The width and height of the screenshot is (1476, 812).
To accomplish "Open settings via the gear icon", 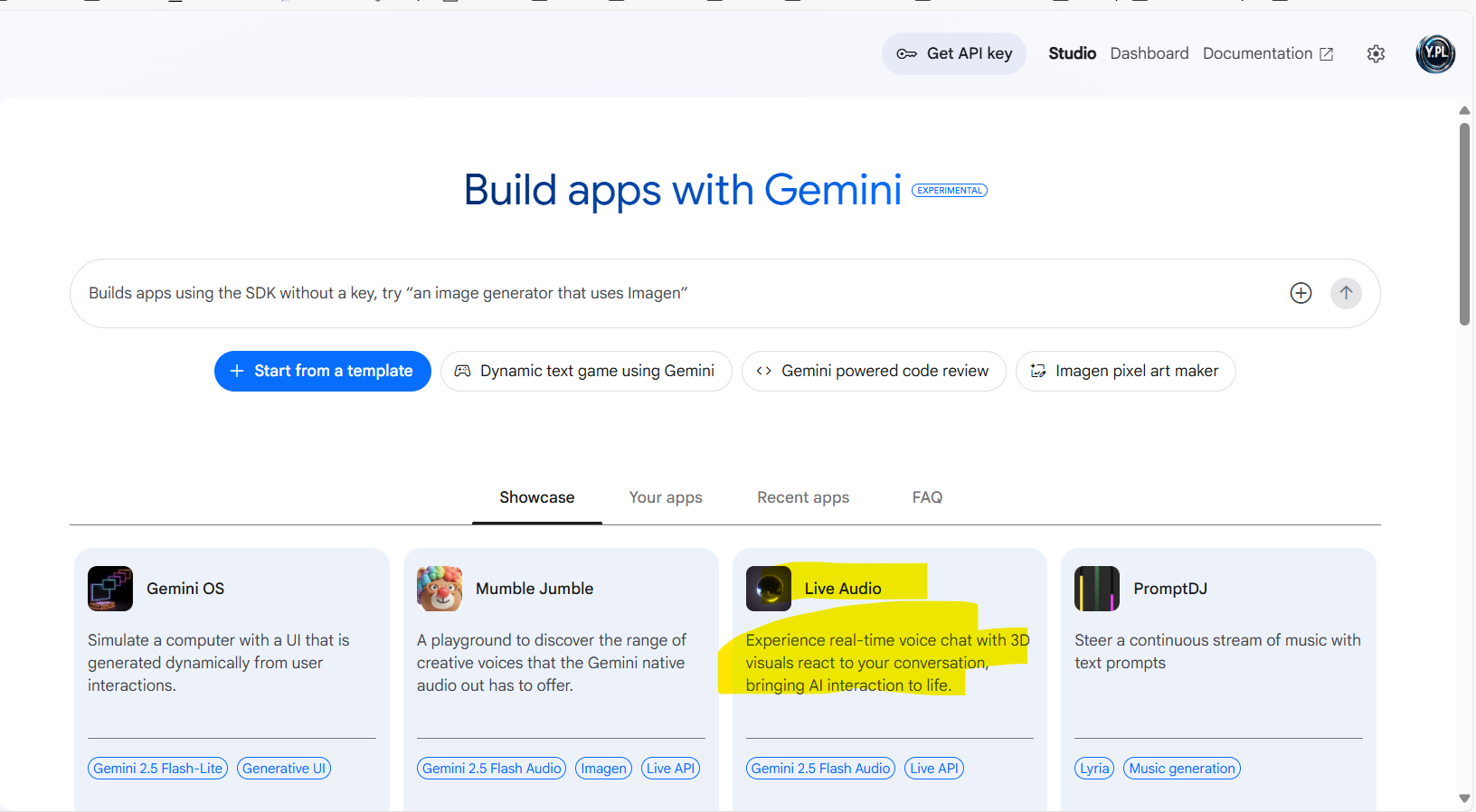I will pyautogui.click(x=1376, y=54).
